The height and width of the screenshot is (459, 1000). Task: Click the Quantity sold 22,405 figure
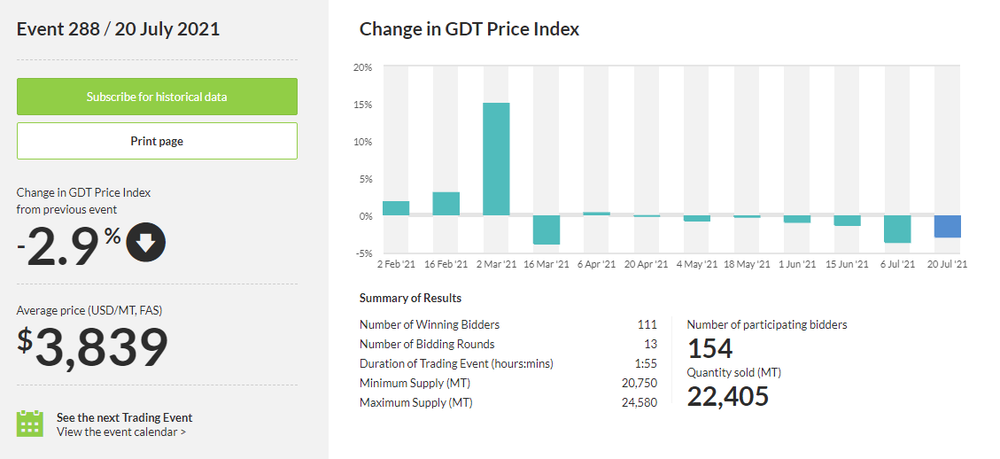(727, 396)
